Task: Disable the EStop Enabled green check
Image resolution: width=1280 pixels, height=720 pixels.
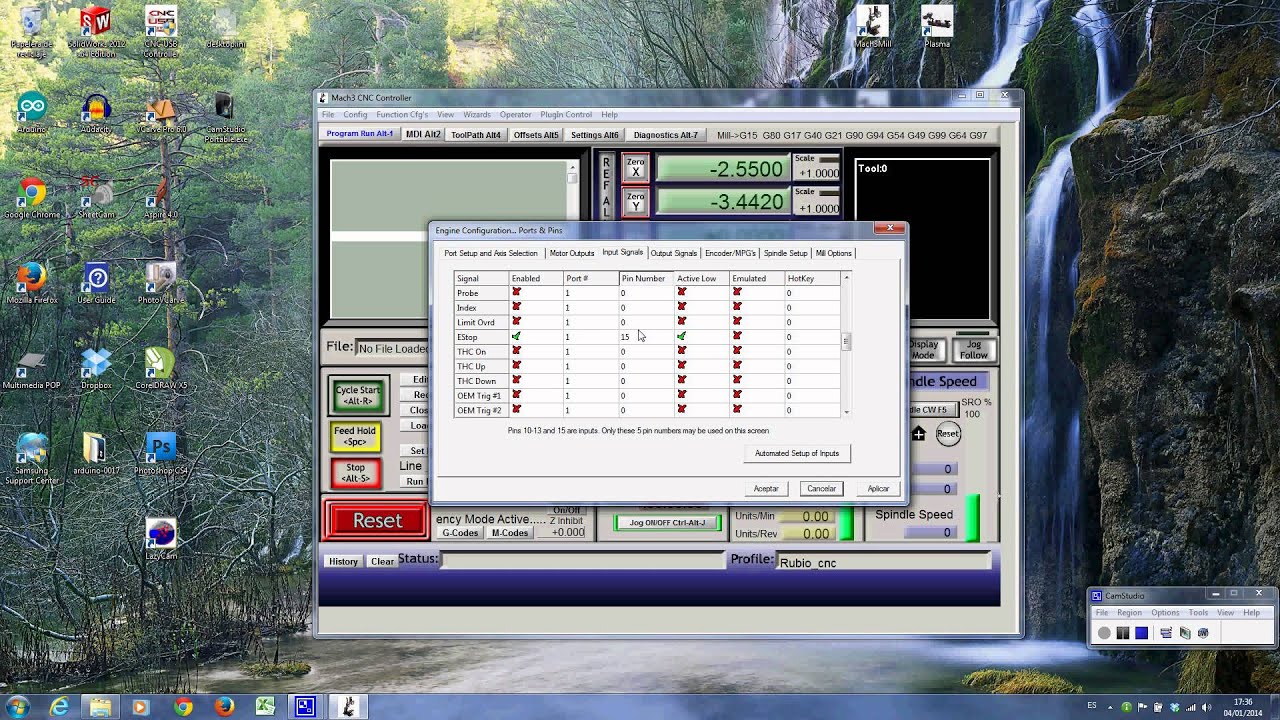Action: click(516, 337)
